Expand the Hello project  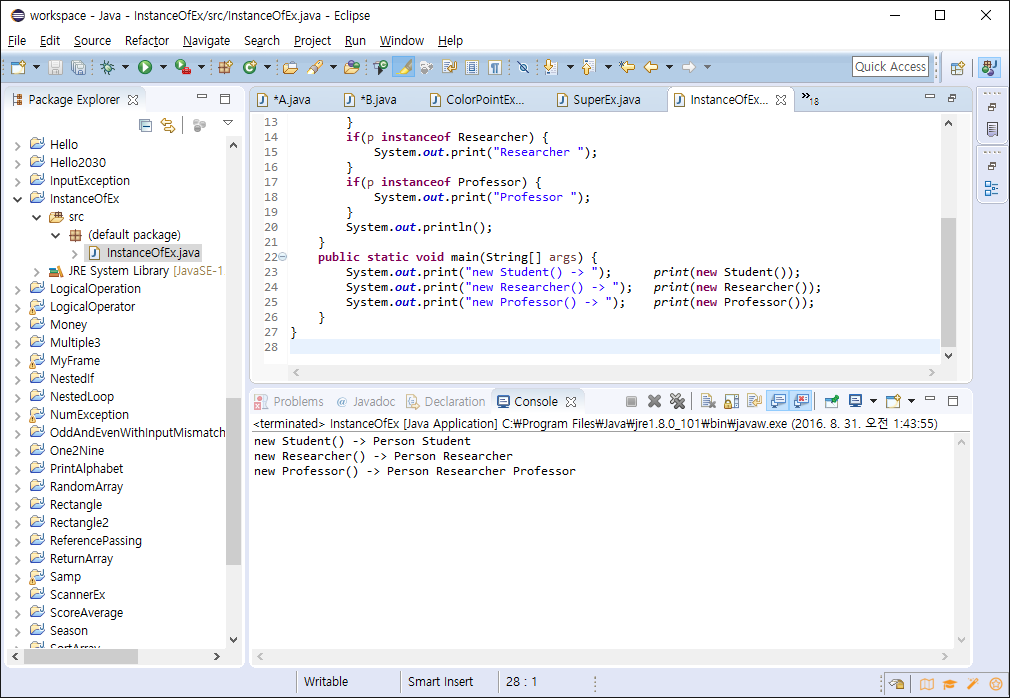click(17, 145)
